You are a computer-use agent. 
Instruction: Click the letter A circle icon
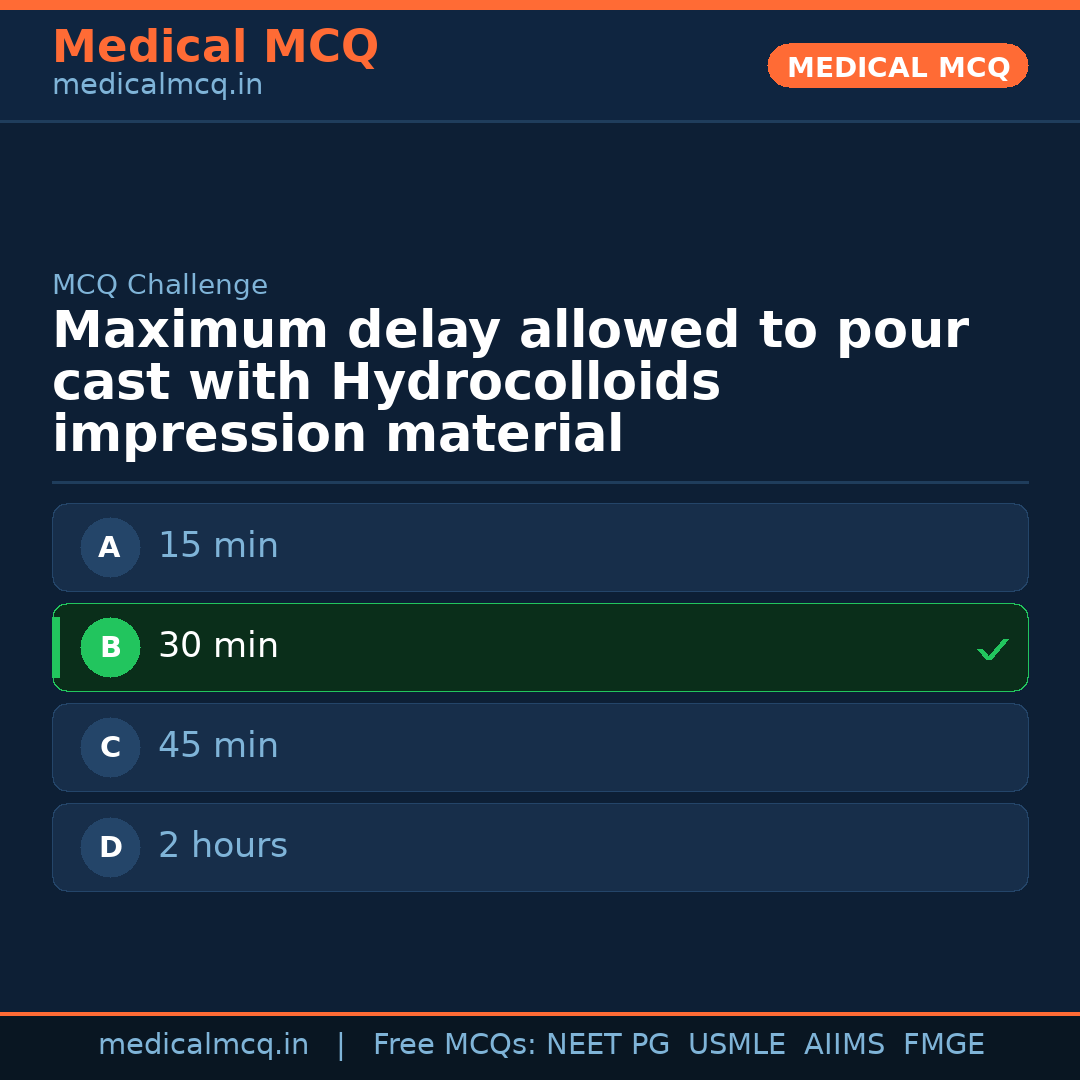[x=110, y=547]
